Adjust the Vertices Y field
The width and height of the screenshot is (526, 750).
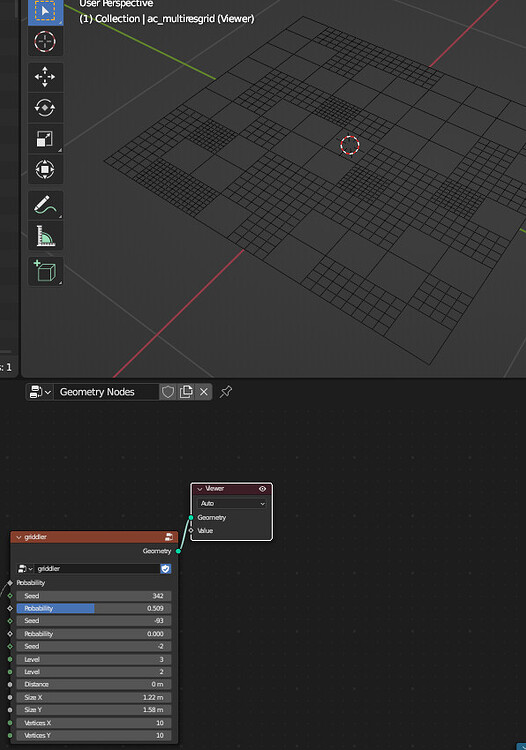[94, 735]
